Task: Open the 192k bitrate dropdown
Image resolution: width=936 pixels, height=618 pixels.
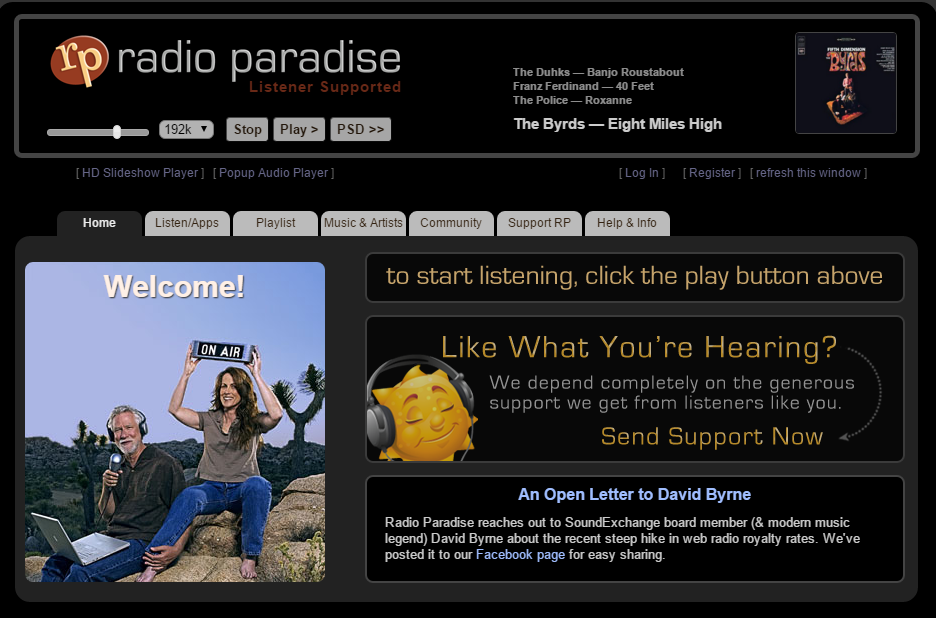Action: [186, 129]
